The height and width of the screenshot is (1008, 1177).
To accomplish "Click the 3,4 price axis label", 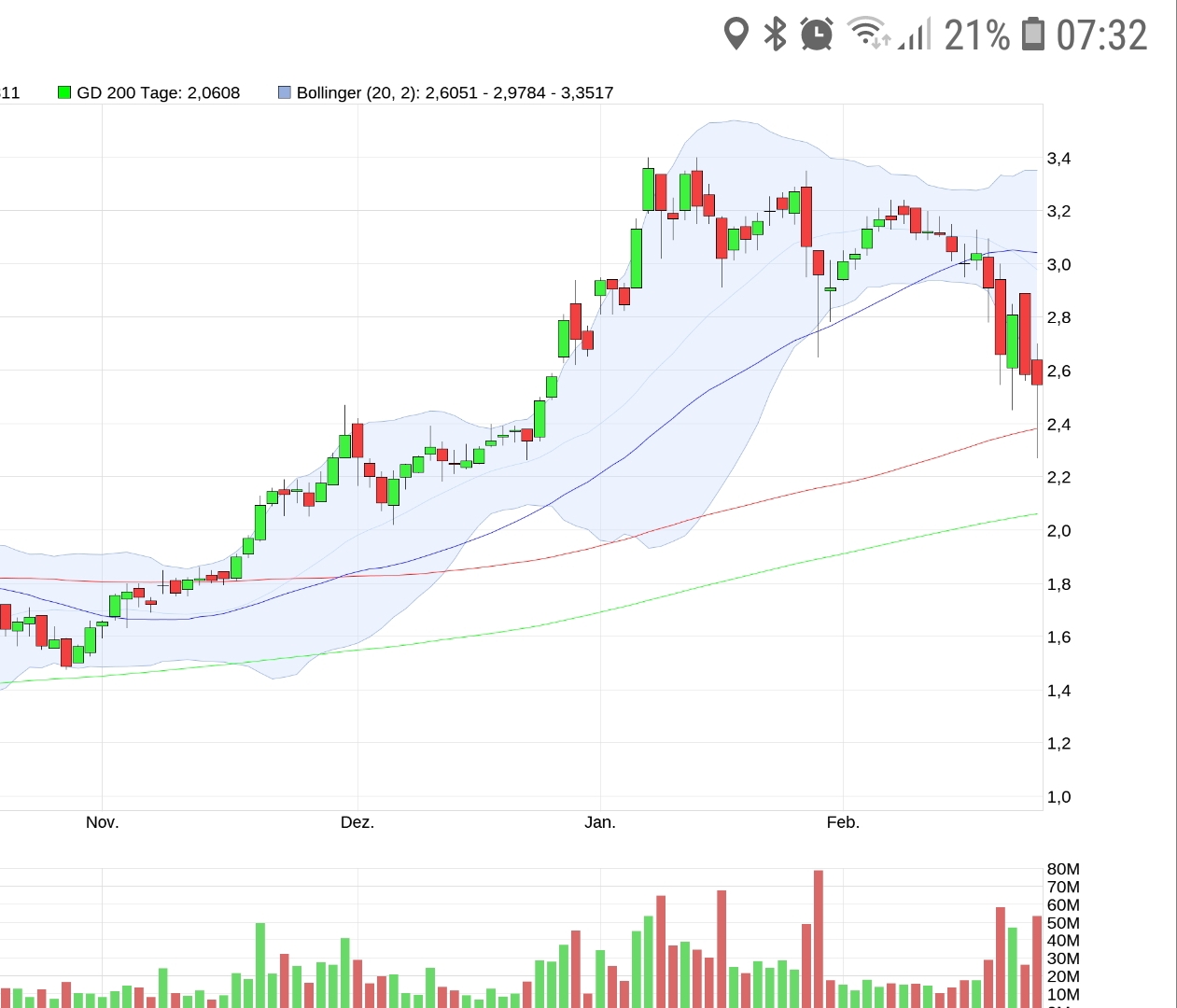I will click(x=1058, y=159).
